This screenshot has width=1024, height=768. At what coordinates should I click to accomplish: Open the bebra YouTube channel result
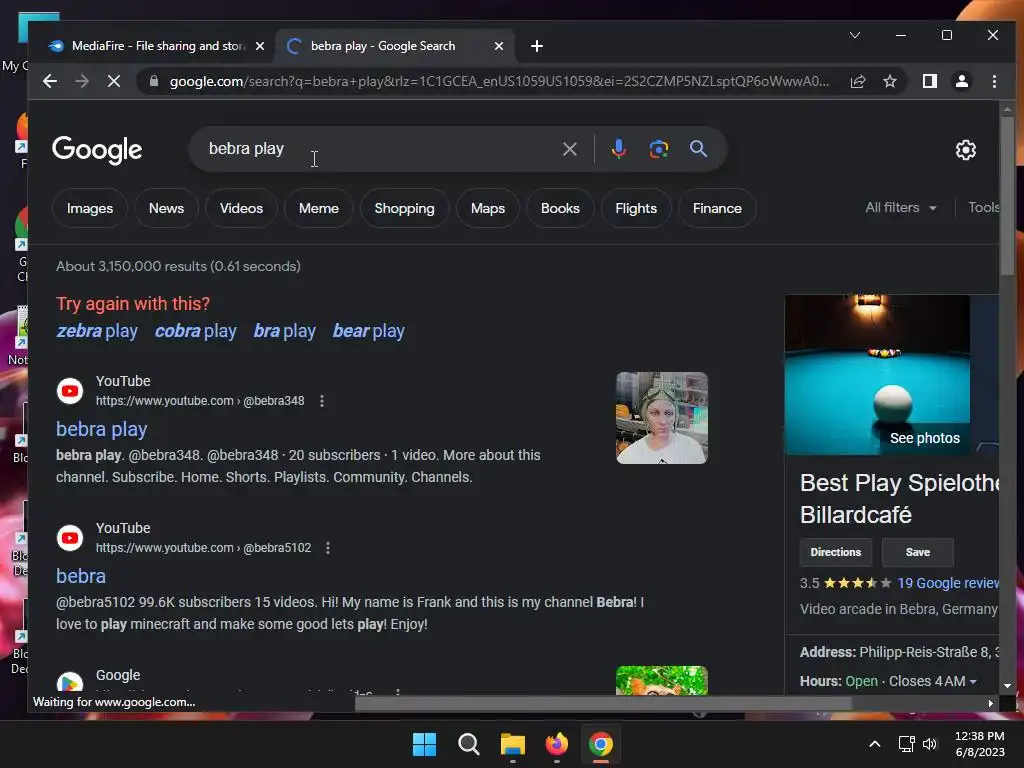pyautogui.click(x=81, y=576)
